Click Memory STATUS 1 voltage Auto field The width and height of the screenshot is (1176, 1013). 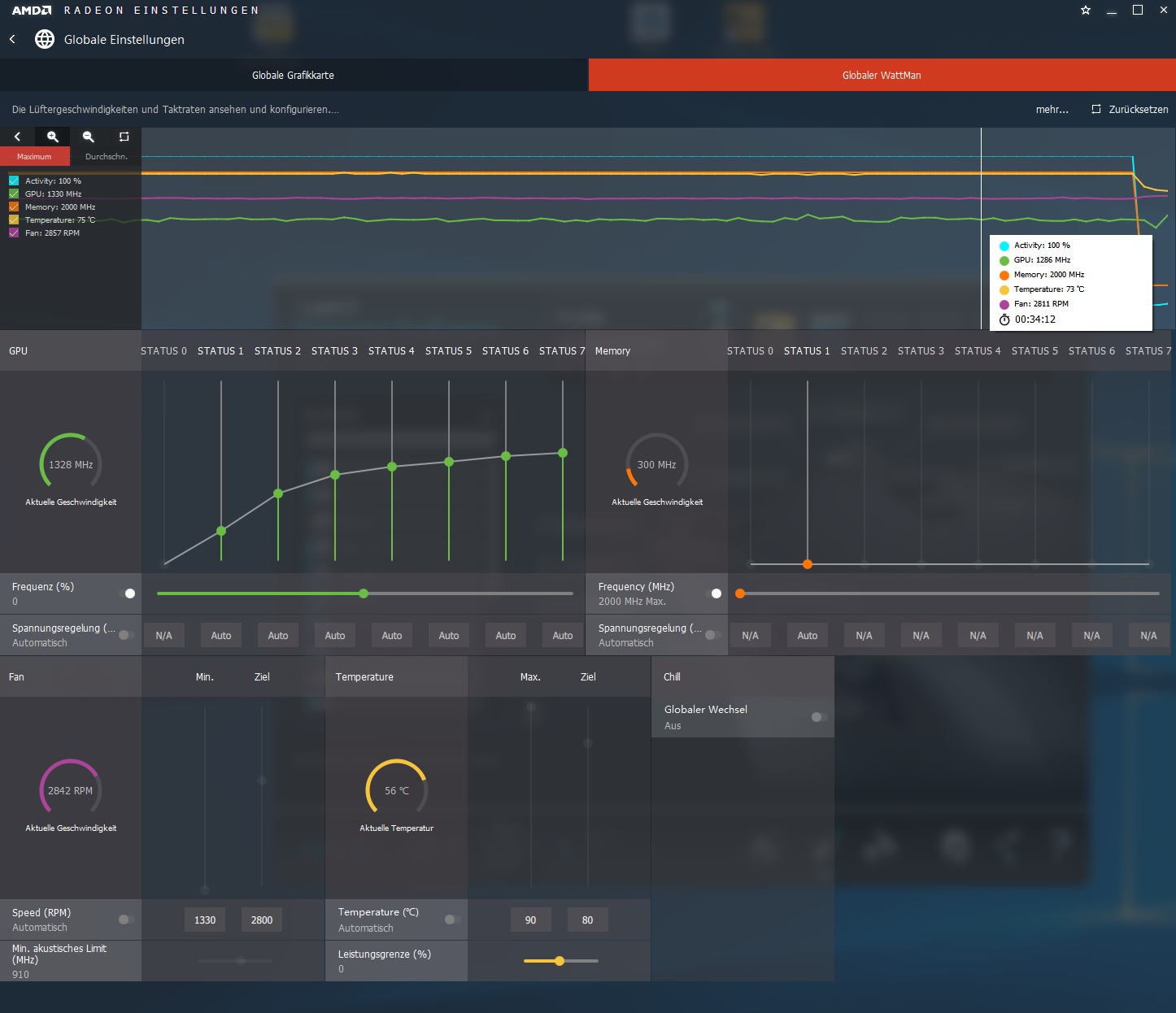pos(808,636)
